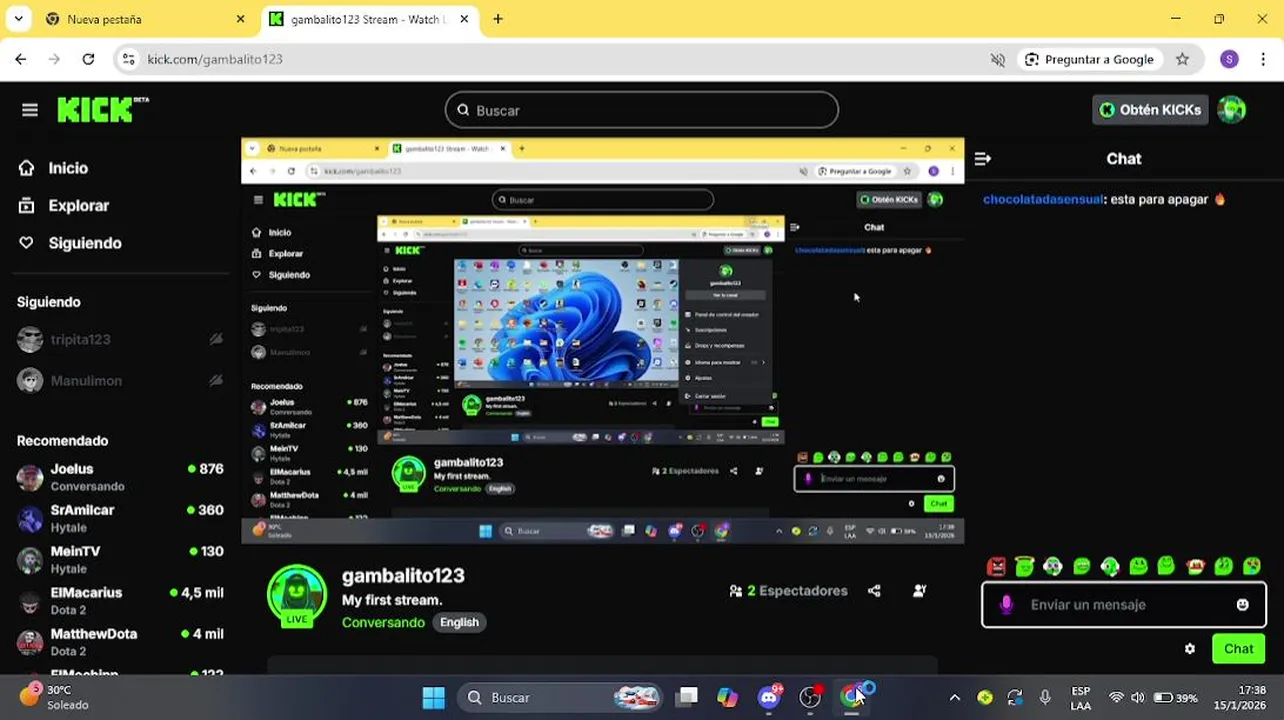Click the Buscar search field on Kick
The height and width of the screenshot is (720, 1284).
click(641, 110)
